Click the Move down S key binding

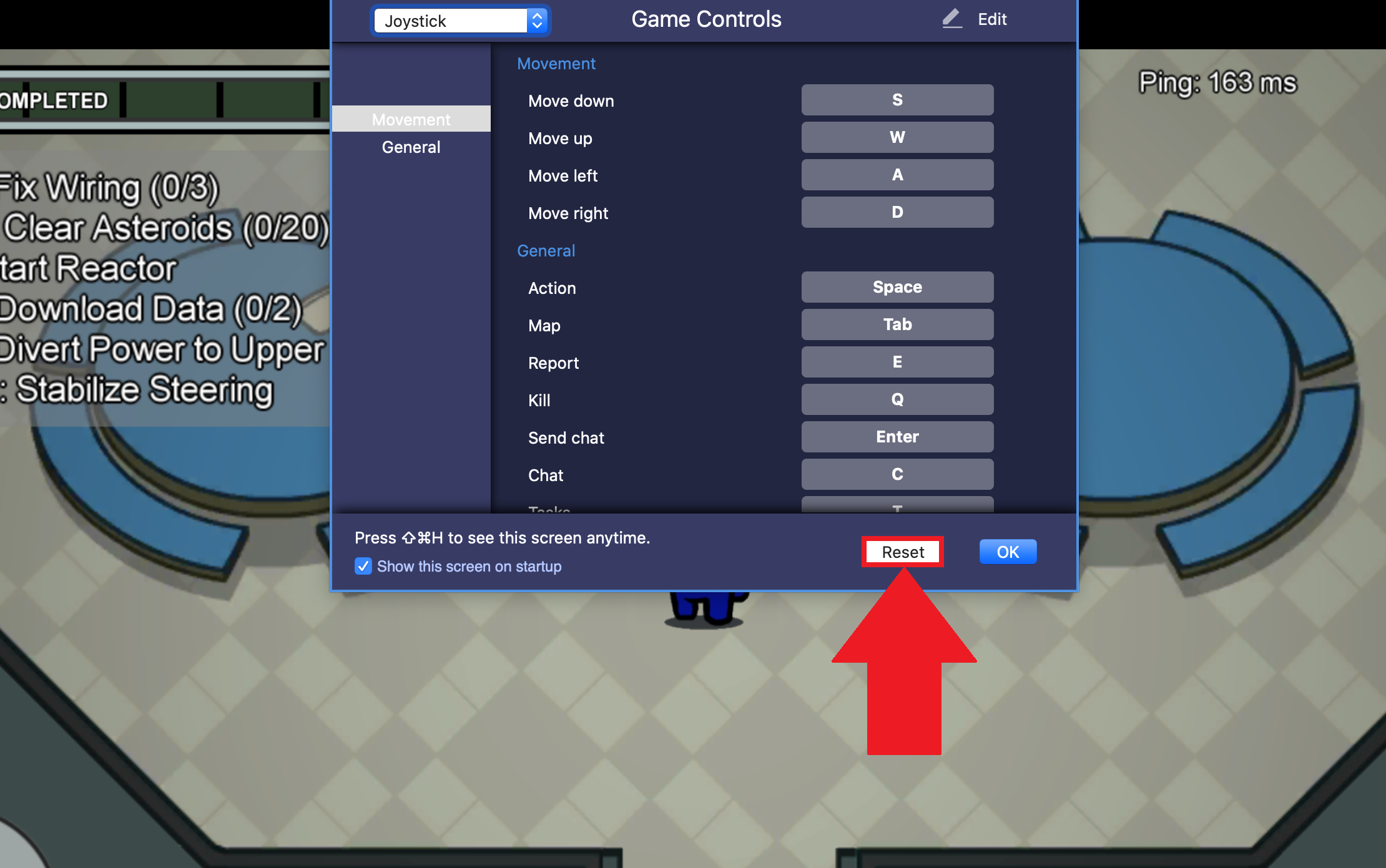pyautogui.click(x=896, y=100)
